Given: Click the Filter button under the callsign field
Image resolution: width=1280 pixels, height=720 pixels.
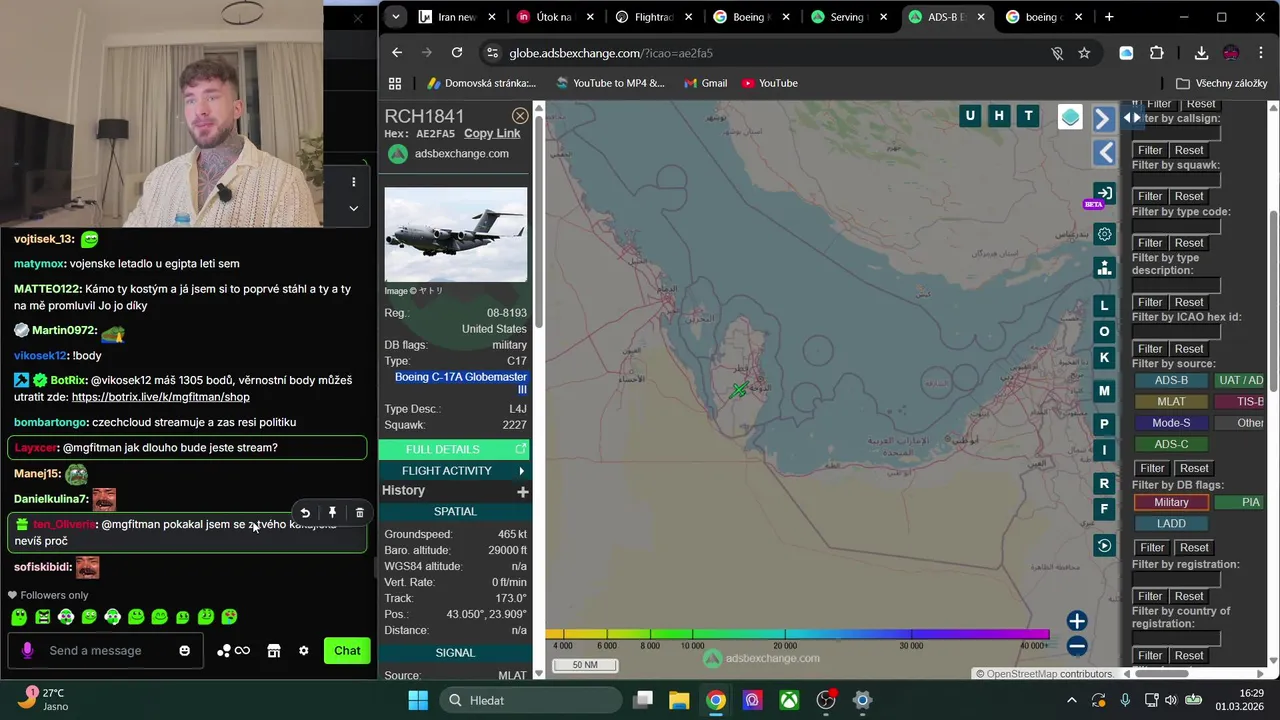Looking at the screenshot, I should click(x=1150, y=150).
